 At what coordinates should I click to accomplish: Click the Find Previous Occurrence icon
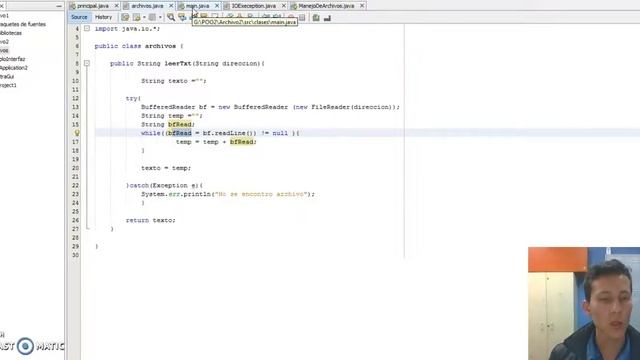pyautogui.click(x=182, y=17)
